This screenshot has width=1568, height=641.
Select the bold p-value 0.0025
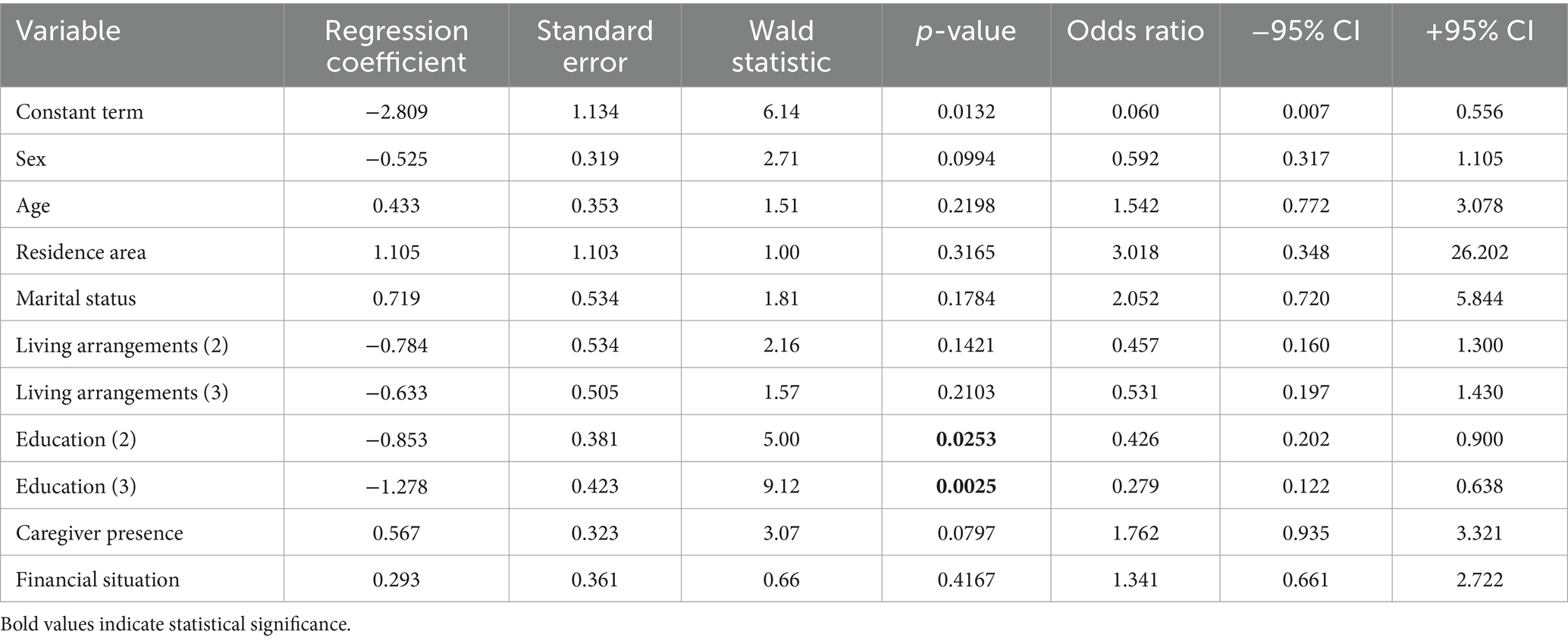pyautogui.click(x=966, y=486)
